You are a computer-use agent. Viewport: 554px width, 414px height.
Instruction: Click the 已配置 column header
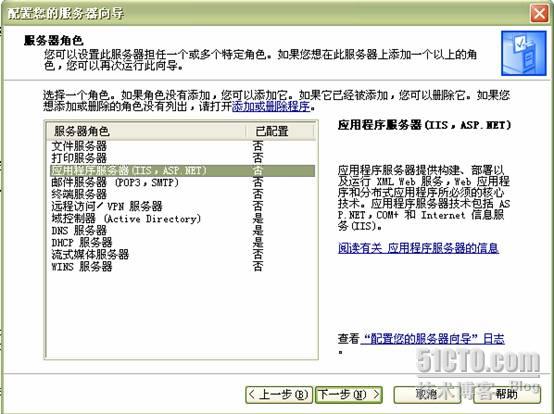click(280, 131)
